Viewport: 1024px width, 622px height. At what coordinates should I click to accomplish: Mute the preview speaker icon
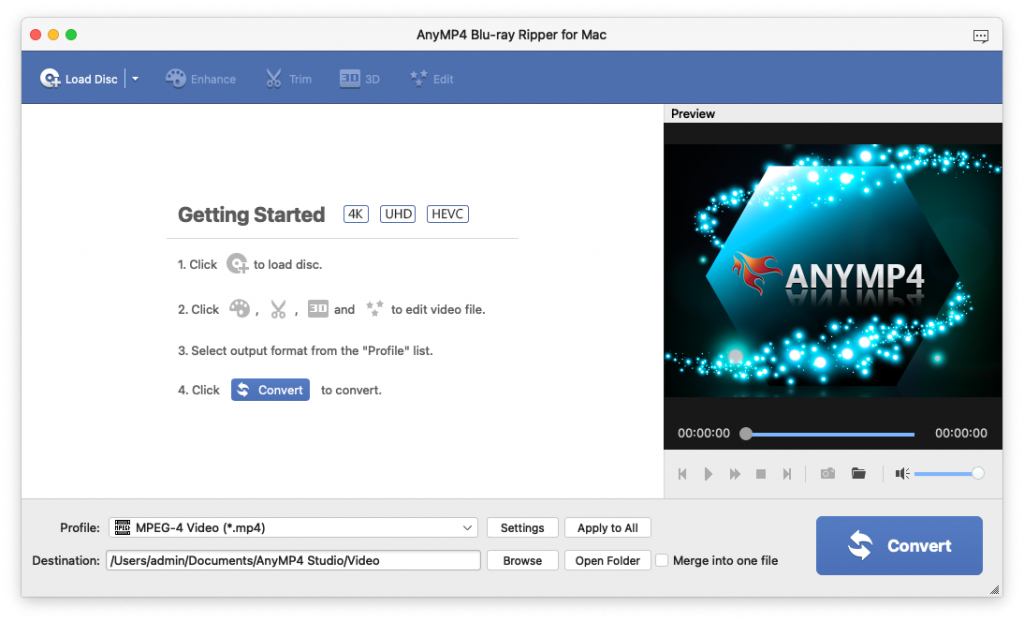click(902, 474)
